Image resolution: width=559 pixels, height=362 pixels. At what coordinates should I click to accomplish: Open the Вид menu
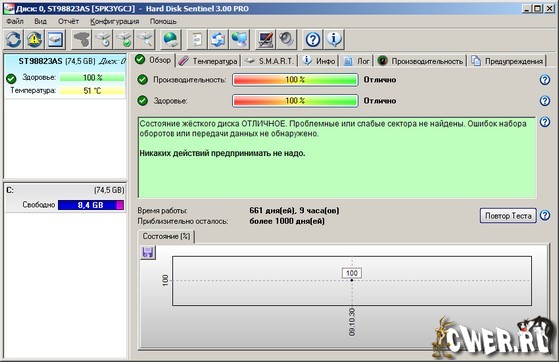click(x=40, y=21)
